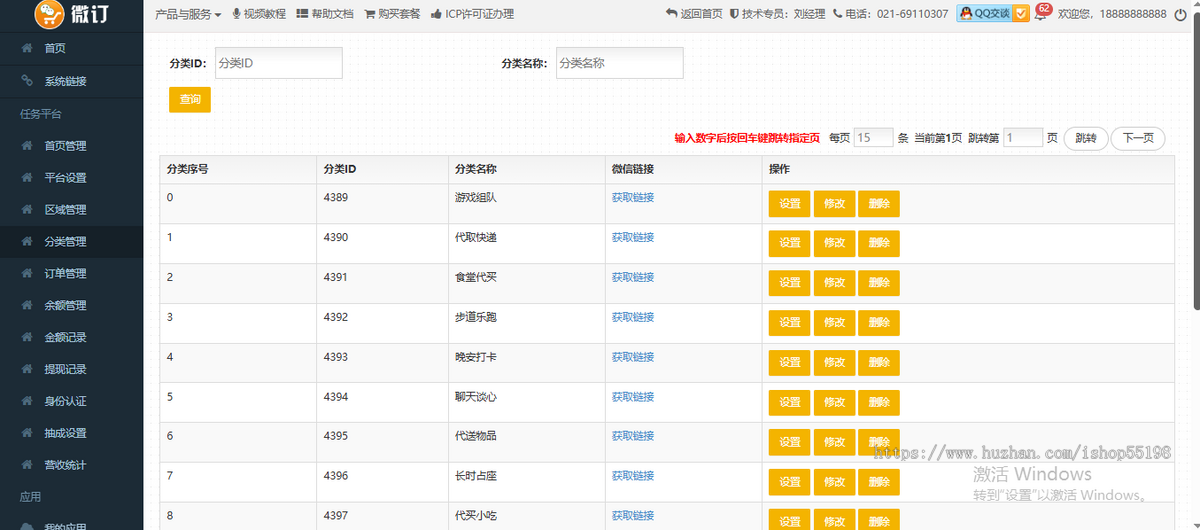The height and width of the screenshot is (530, 1200).
Task: Click 修改 for 游戏组队 row
Action: (x=834, y=204)
